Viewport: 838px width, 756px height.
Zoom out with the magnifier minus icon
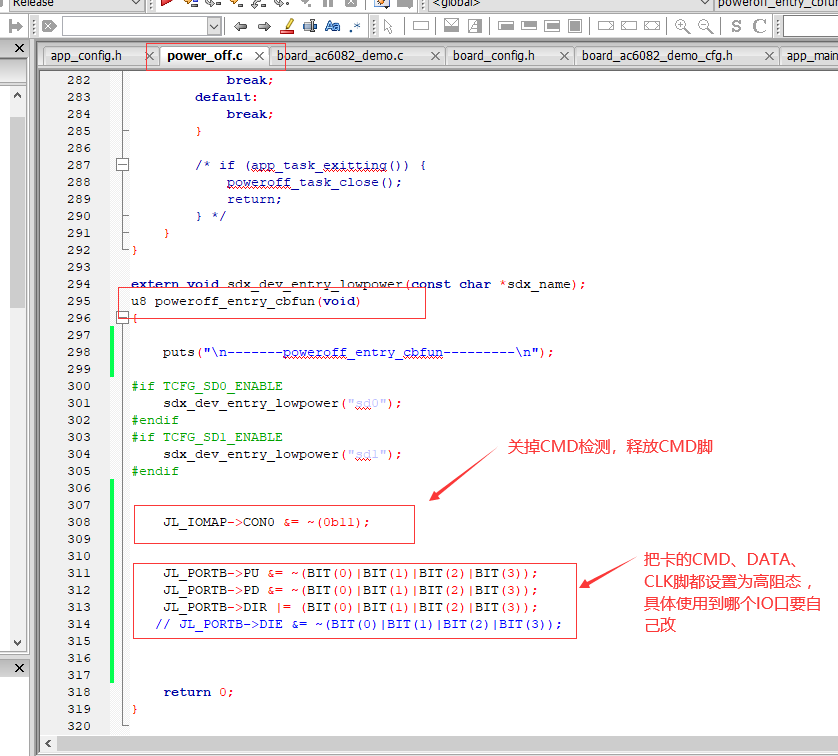click(705, 26)
